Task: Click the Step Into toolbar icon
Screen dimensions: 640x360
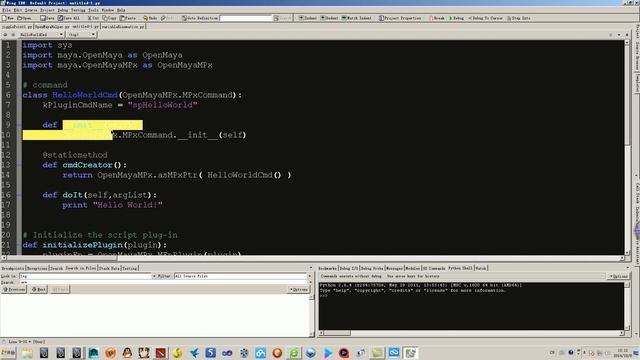Action: click(x=518, y=18)
